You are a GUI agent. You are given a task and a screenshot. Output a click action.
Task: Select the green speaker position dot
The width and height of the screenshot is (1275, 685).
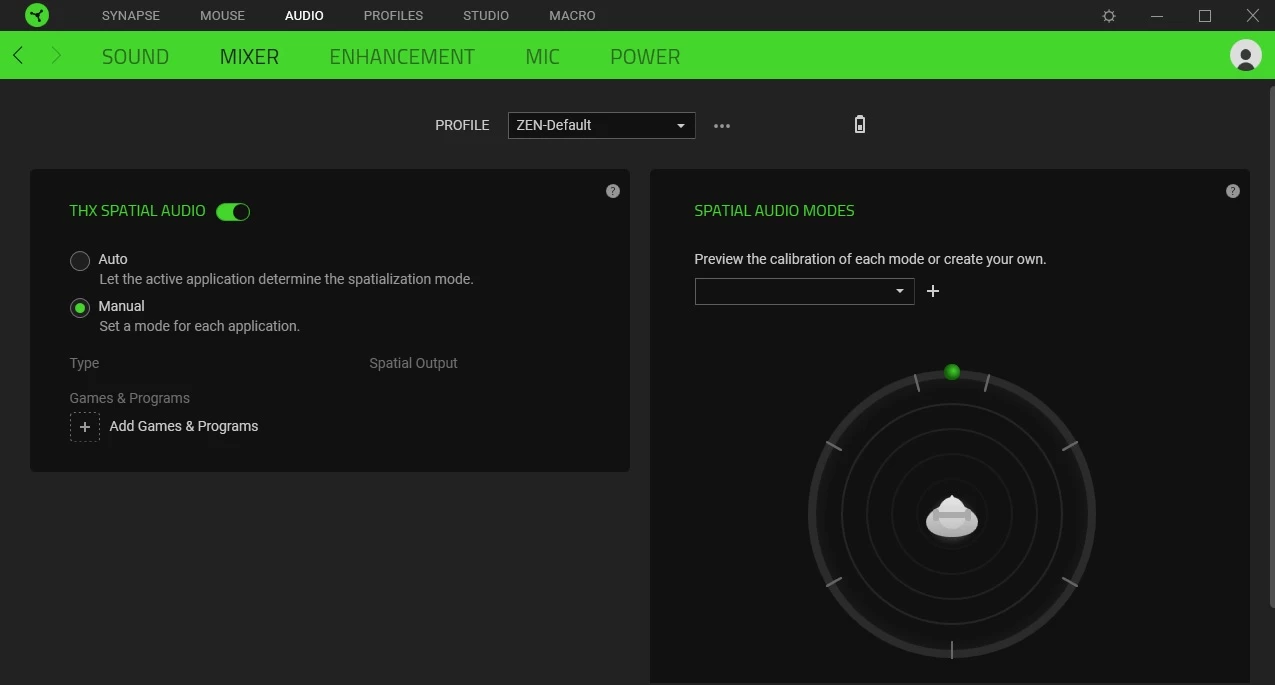point(952,372)
